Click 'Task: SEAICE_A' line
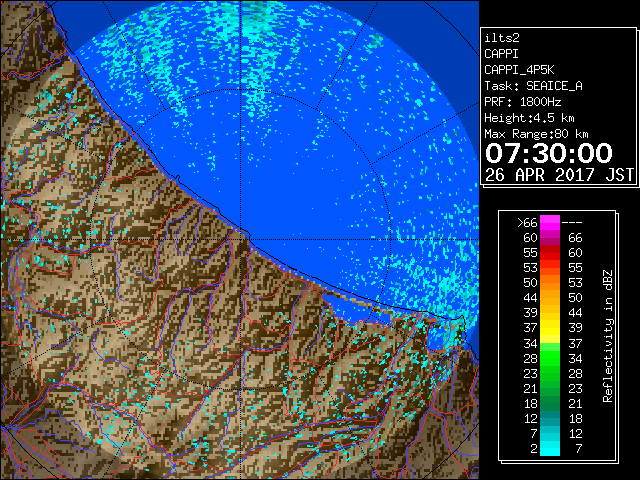Viewport: 640px width, 480px height. tap(533, 86)
